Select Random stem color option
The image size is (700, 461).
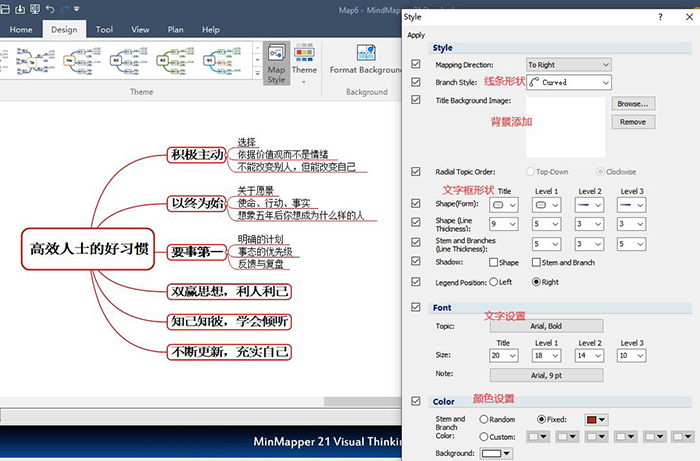(x=483, y=419)
